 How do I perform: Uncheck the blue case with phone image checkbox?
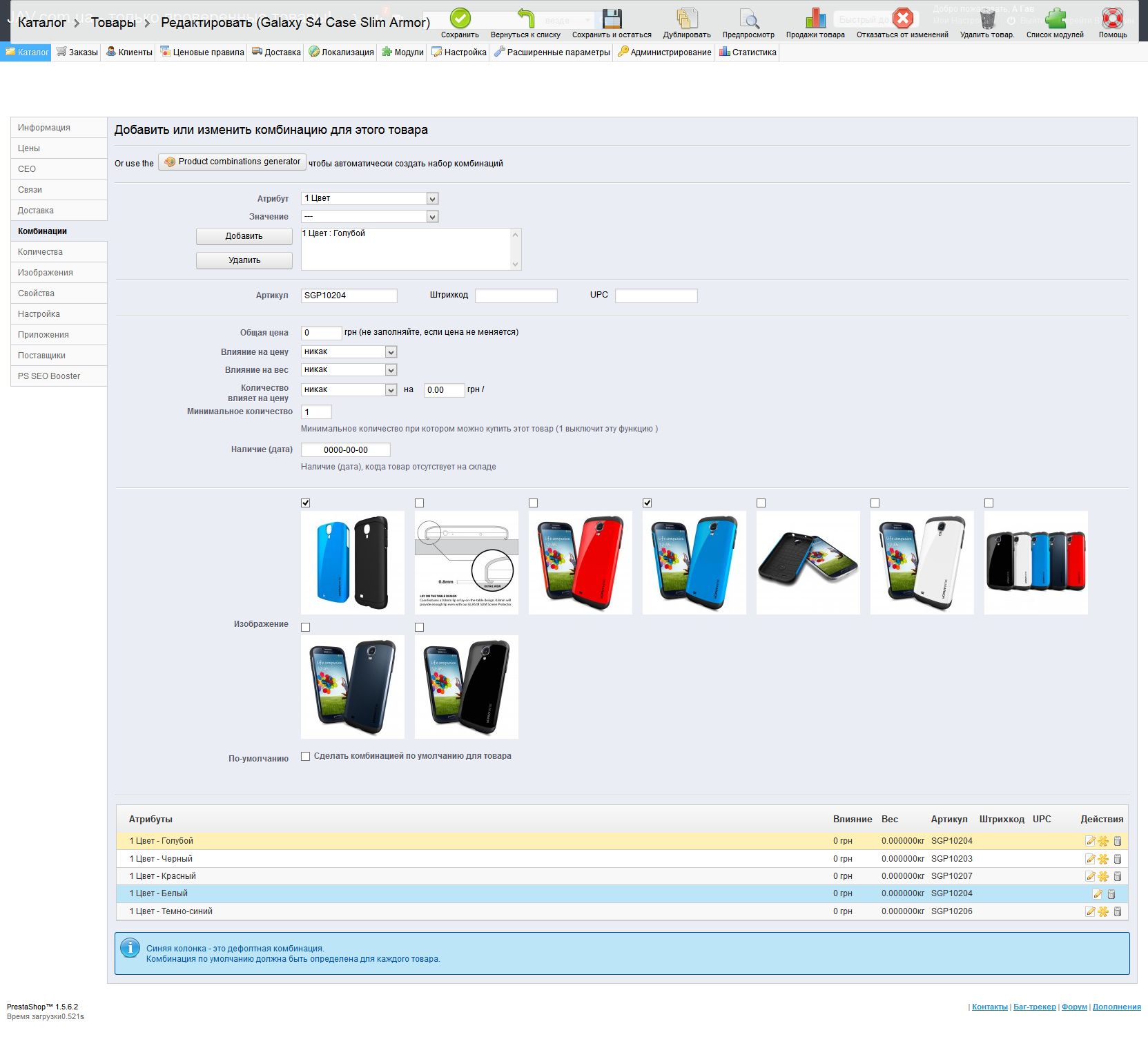pos(648,503)
